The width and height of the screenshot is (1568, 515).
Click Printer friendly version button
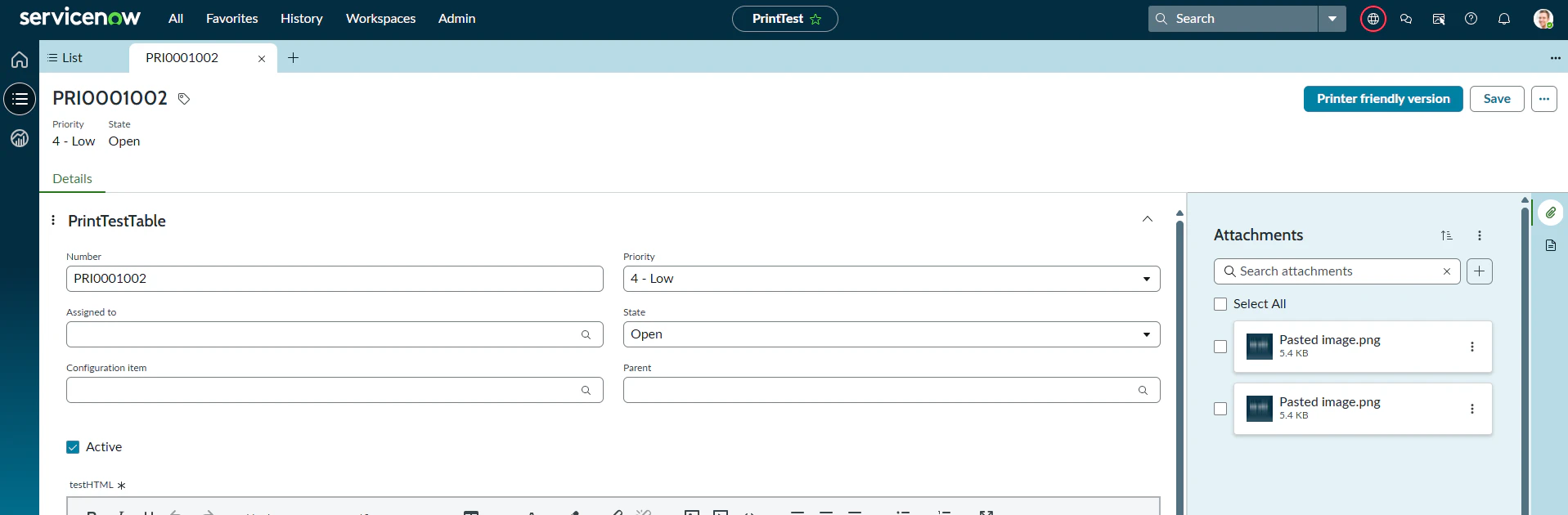[x=1383, y=99]
